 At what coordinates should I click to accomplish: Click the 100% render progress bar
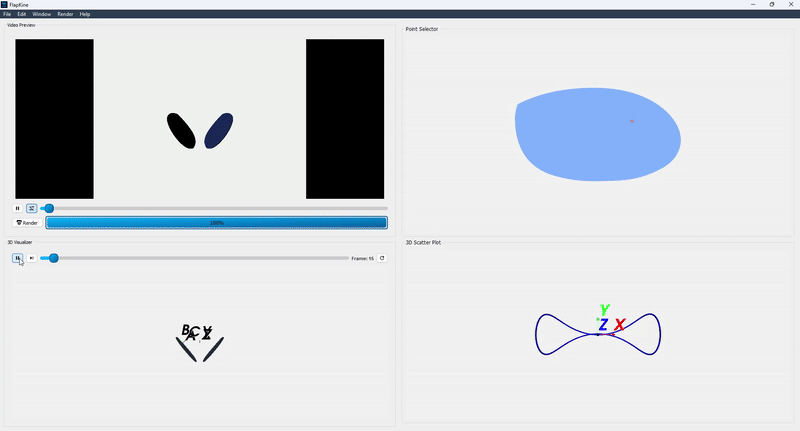(x=216, y=223)
